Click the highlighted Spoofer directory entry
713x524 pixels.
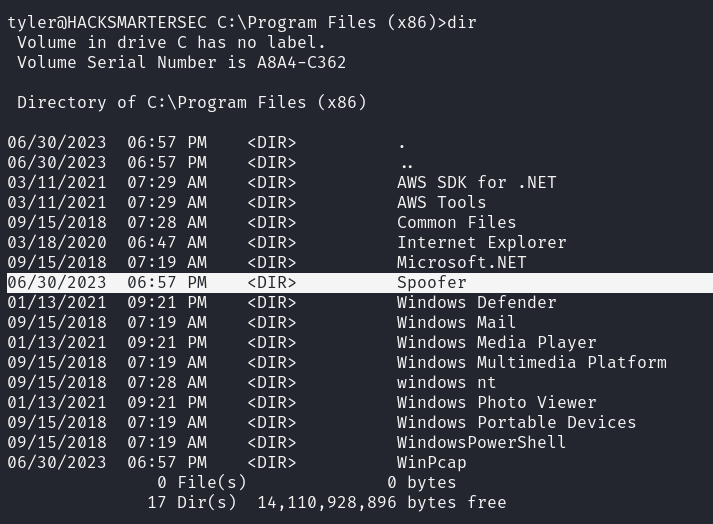pos(431,282)
